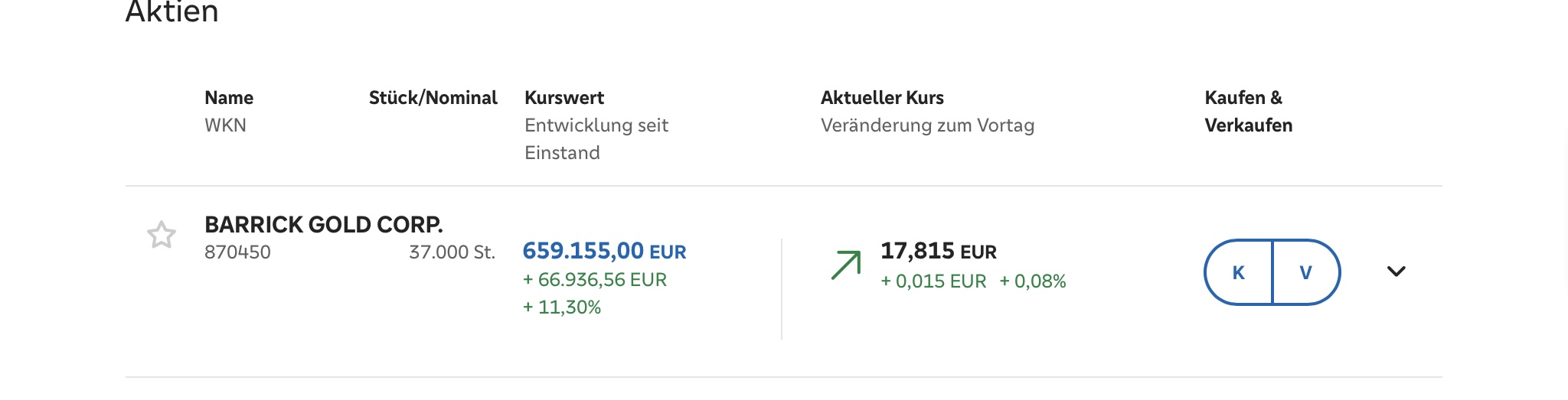
Task: Click the + 66.936,56 EUR gain value
Action: point(594,280)
